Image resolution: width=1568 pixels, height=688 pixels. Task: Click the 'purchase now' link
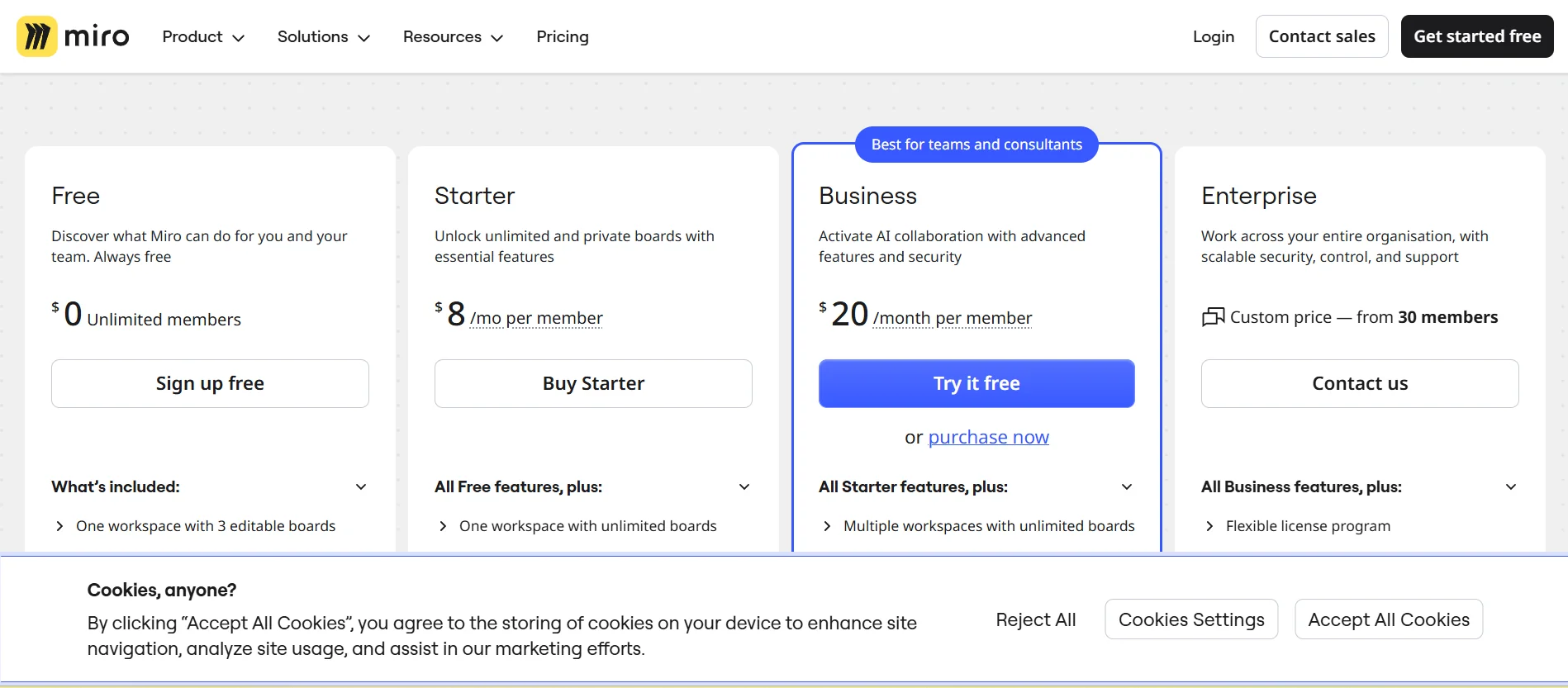pos(988,437)
